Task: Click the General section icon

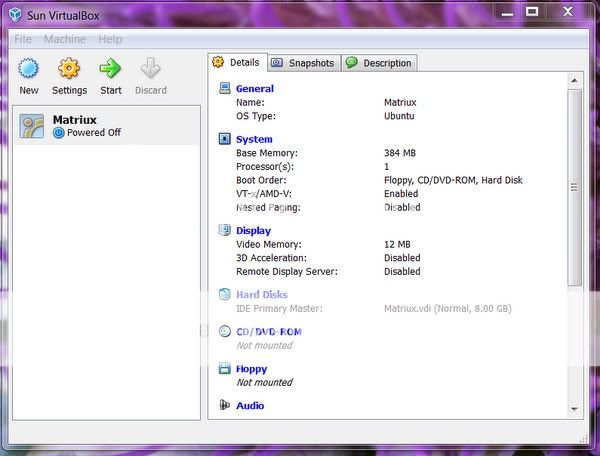Action: pyautogui.click(x=225, y=88)
